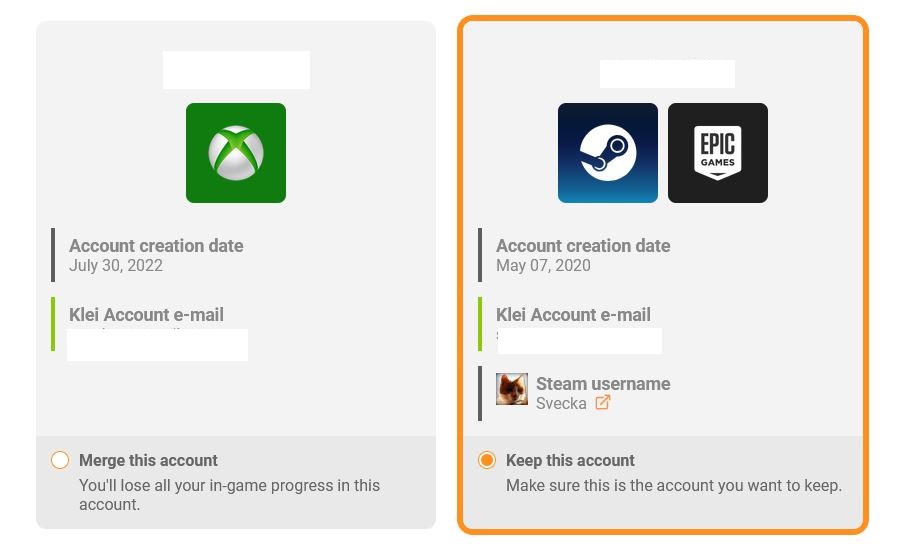This screenshot has width=906, height=544.
Task: Click the "Make sure this is the account" note
Action: (673, 486)
